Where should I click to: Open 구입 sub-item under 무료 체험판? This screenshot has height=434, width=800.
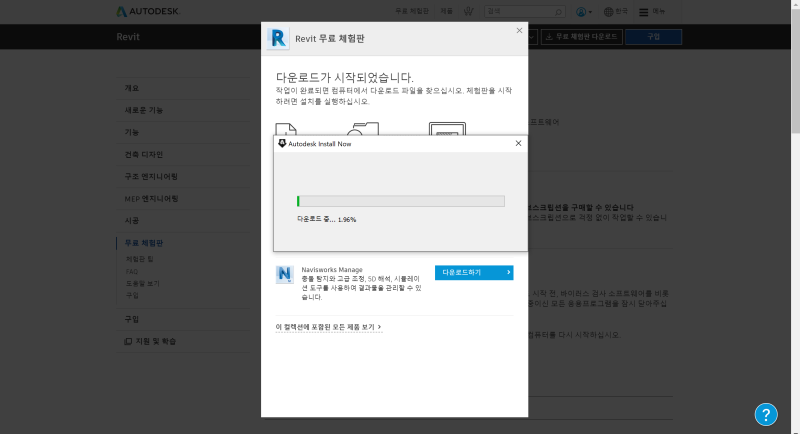pyautogui.click(x=132, y=295)
